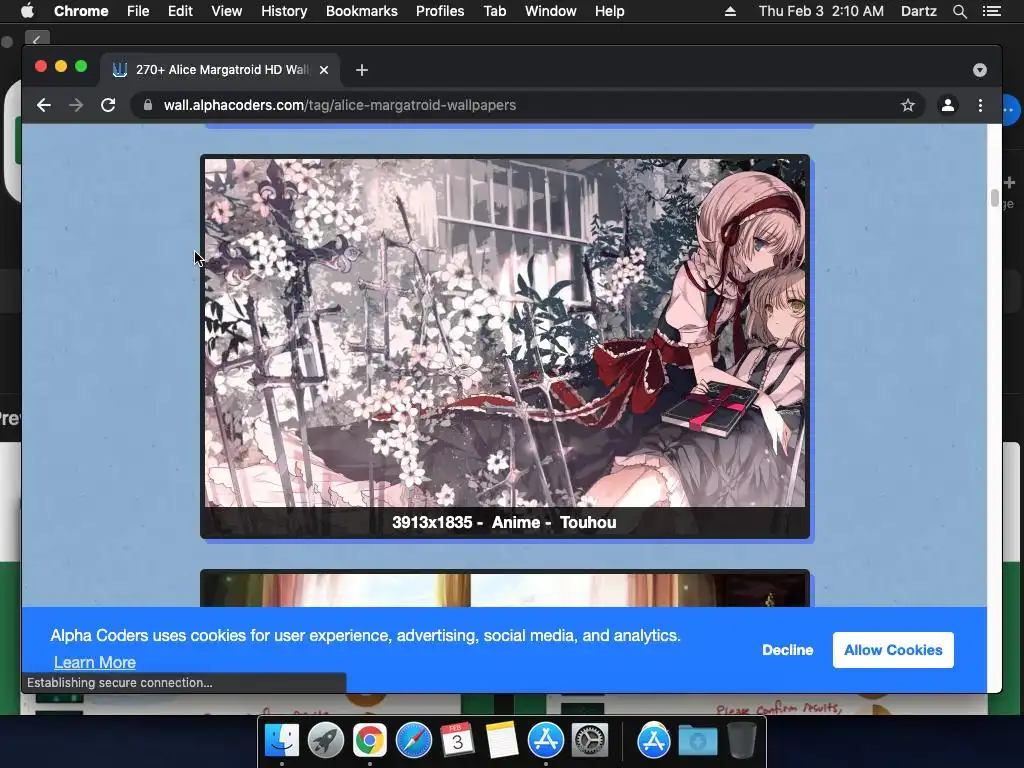Open the History menu

284,11
